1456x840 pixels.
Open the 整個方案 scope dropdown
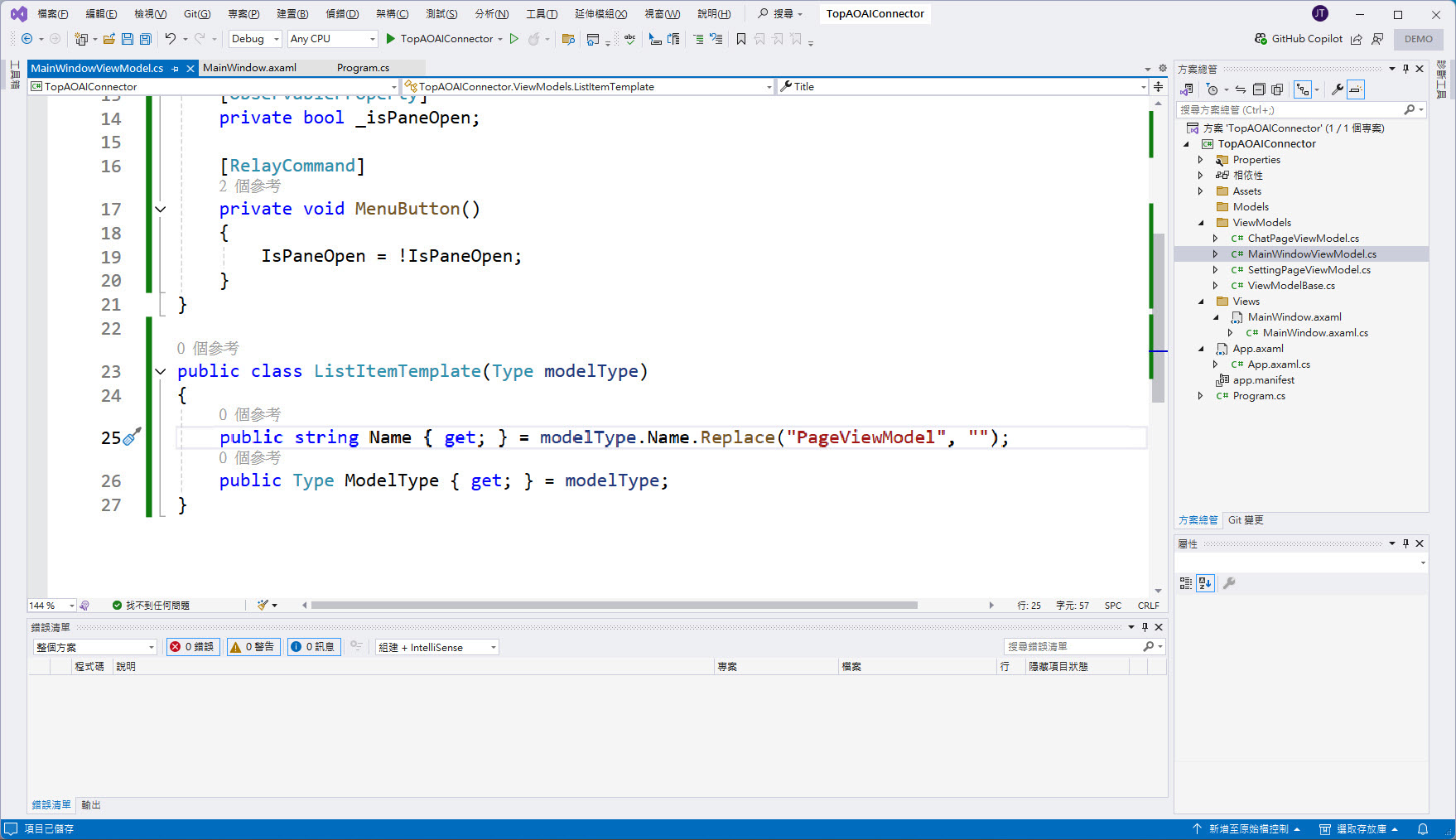pos(95,647)
